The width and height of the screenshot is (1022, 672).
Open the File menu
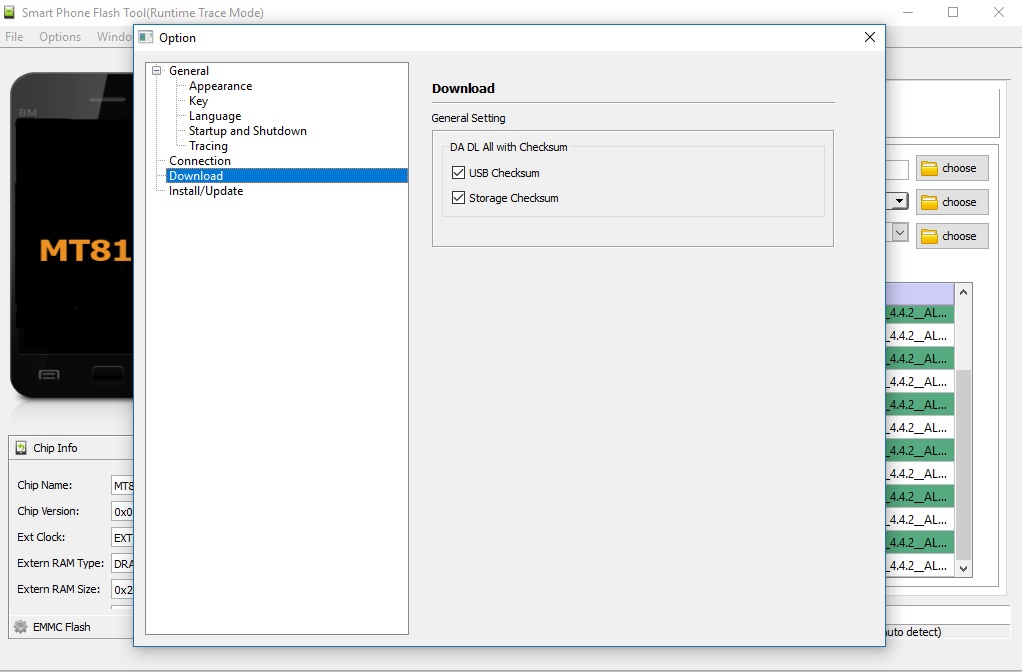(14, 37)
